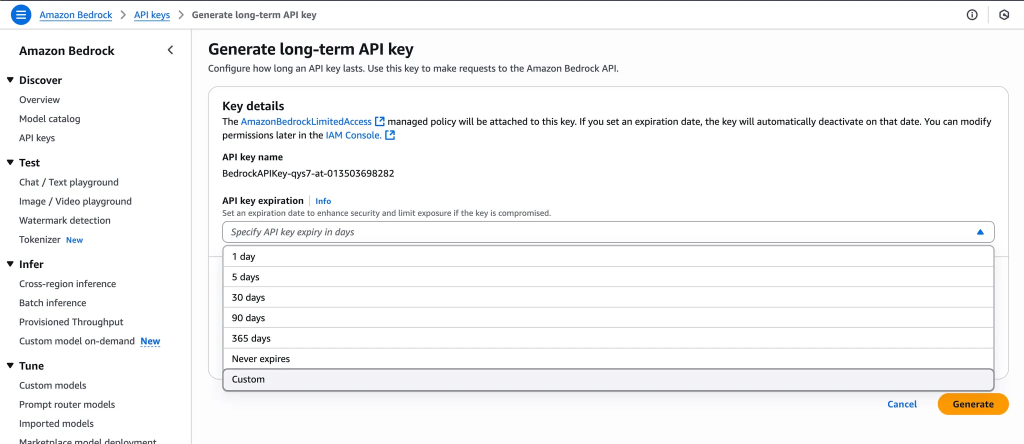Open the hamburger navigation menu icon

21,15
